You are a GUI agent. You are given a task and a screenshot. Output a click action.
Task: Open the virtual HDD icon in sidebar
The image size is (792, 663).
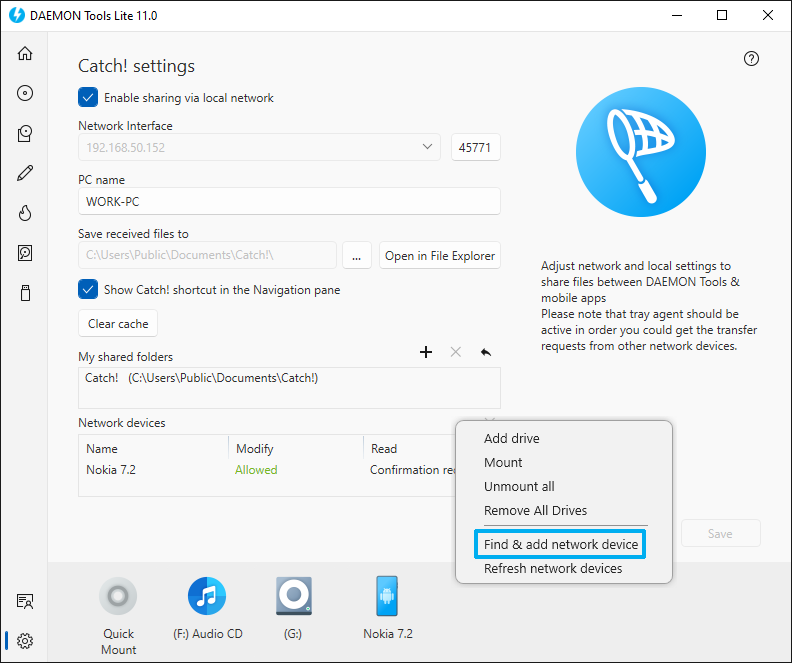25,253
